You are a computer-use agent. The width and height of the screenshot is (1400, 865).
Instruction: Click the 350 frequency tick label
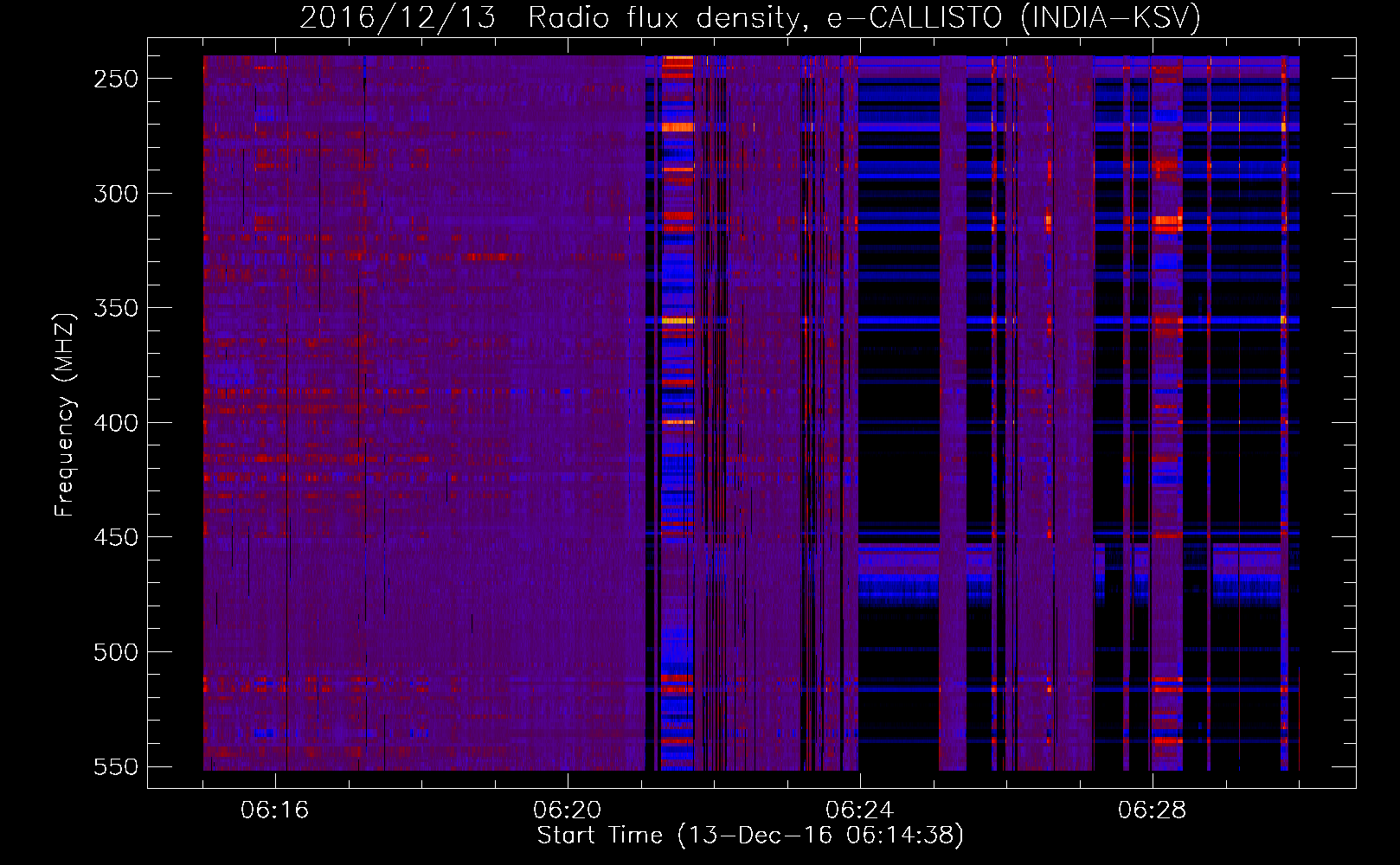pos(116,308)
